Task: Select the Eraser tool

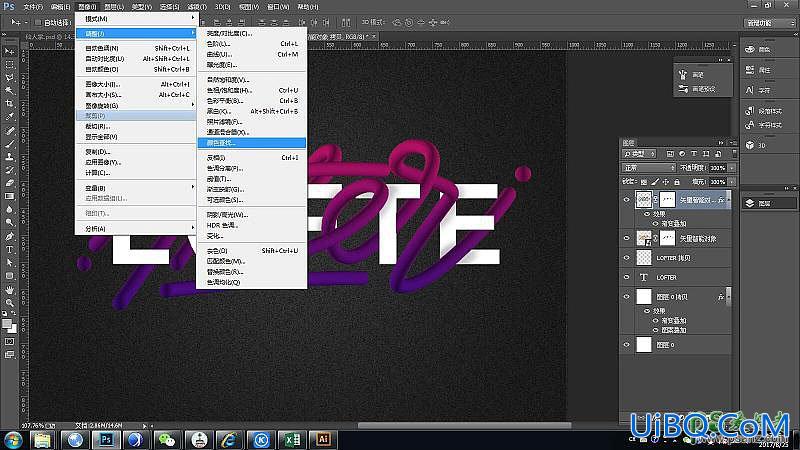Action: 9,183
